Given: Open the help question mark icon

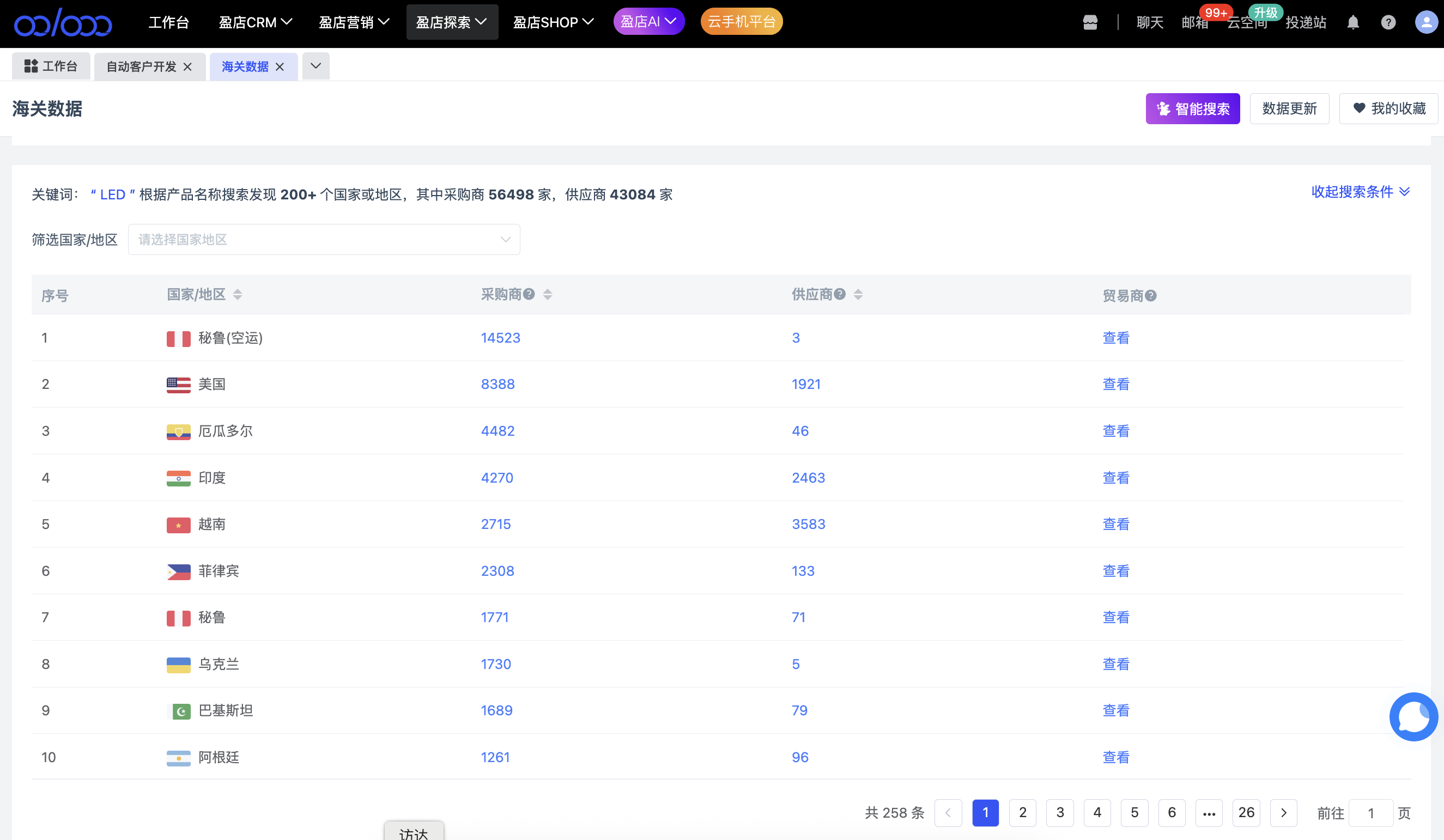Looking at the screenshot, I should 1388,22.
